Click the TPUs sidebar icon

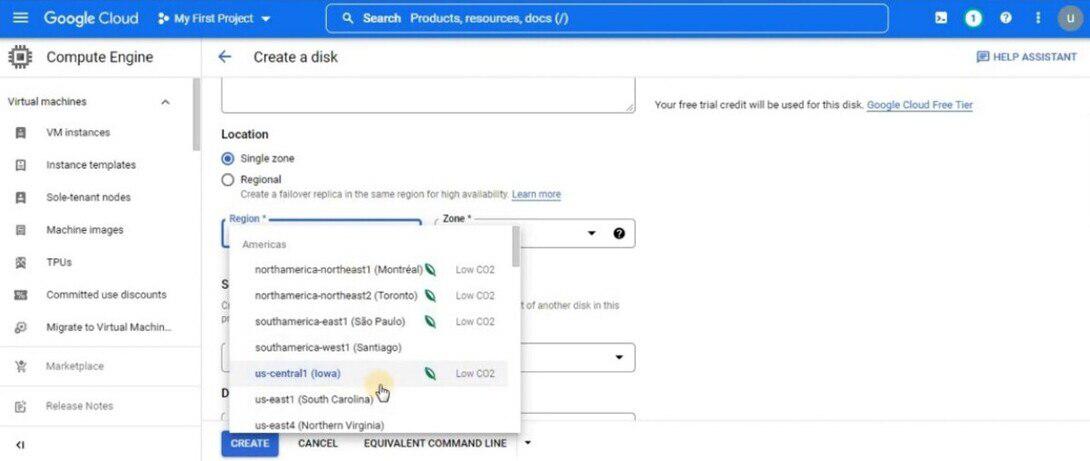pyautogui.click(x=20, y=262)
